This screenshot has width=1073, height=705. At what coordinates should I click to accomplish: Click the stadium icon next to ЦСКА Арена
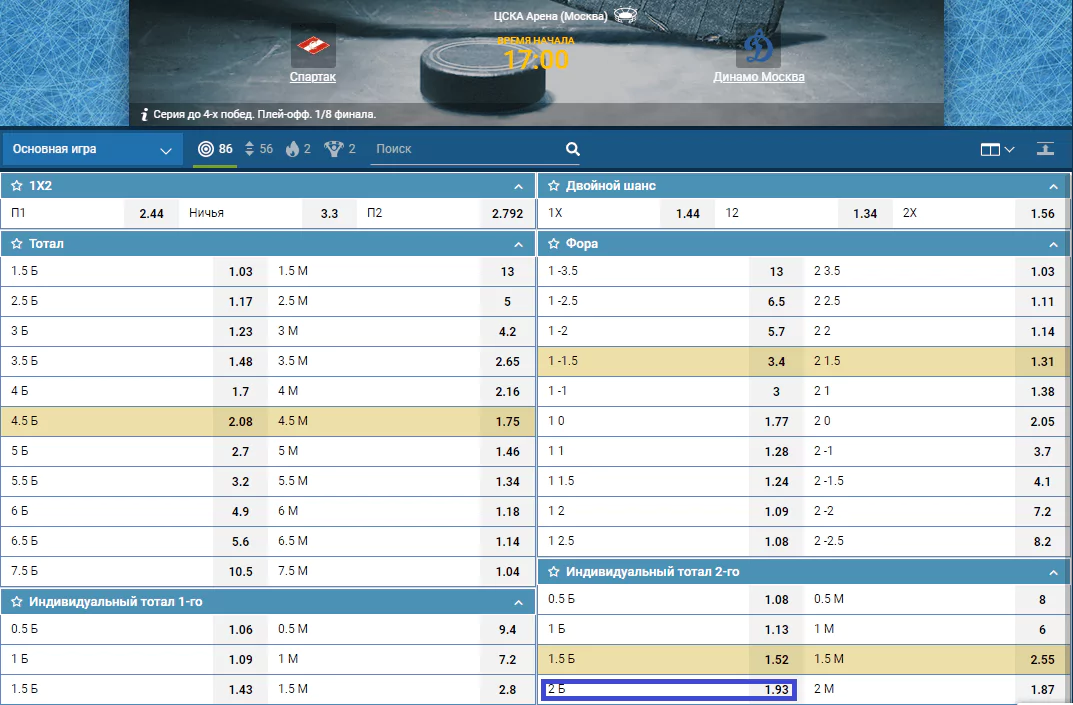(x=625, y=15)
